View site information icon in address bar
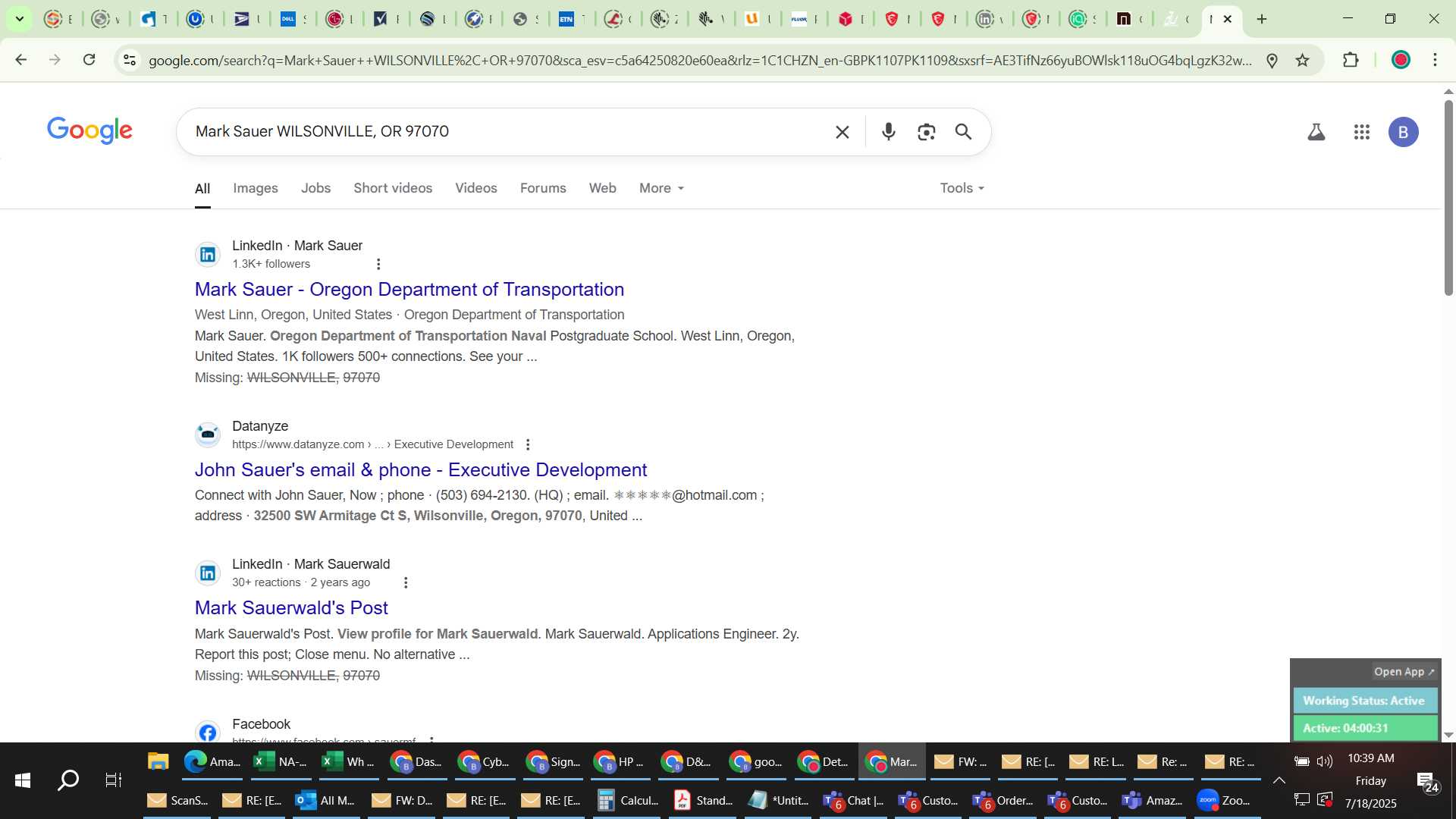This screenshot has width=1456, height=819. pos(130,60)
